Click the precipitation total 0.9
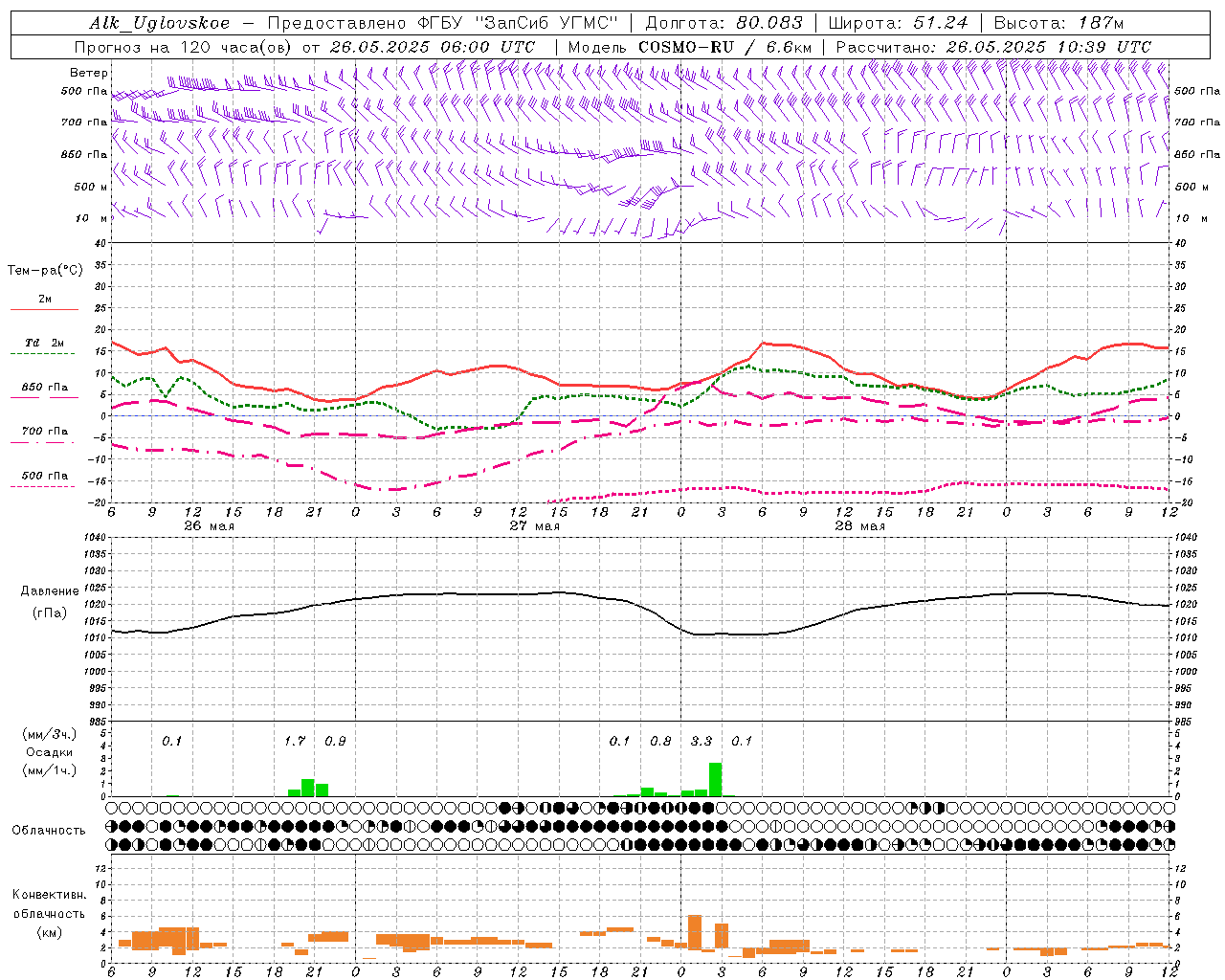The width and height of the screenshot is (1225, 980). (x=335, y=741)
